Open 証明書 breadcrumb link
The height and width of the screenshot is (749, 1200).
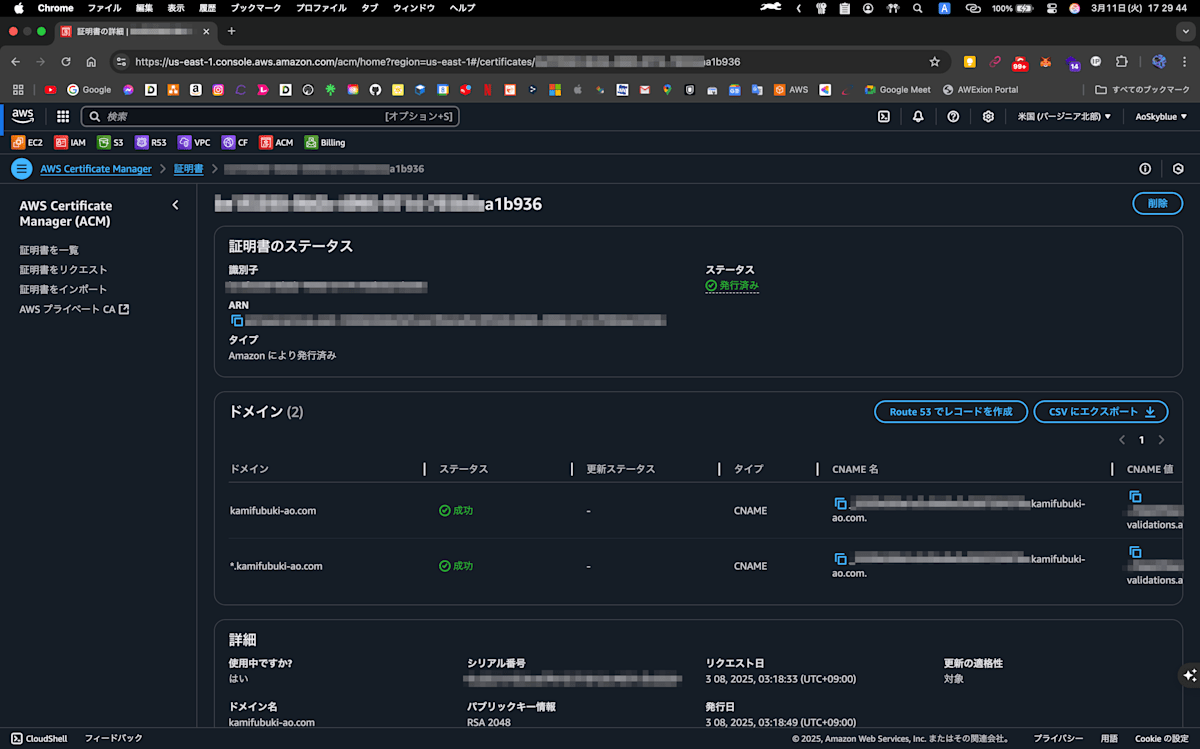(x=188, y=169)
